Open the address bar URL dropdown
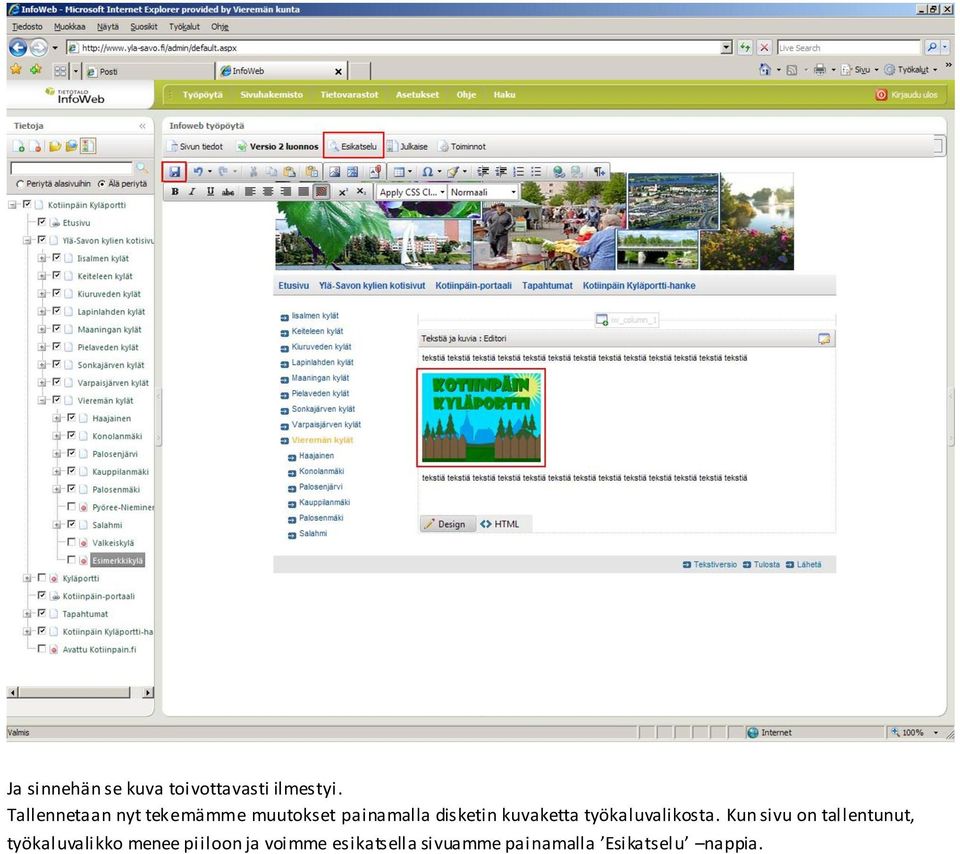Screen dimensions: 960x854 point(726,48)
